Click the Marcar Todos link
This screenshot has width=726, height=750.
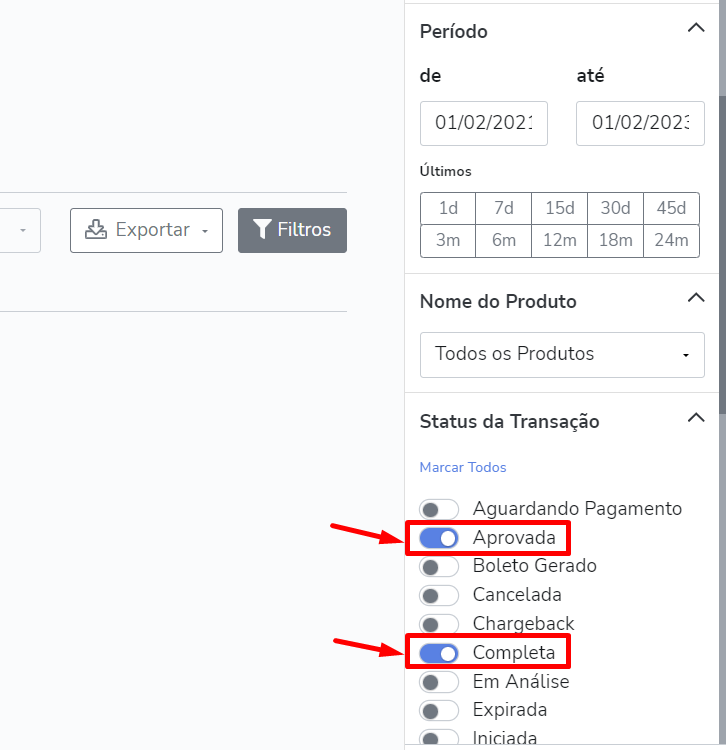click(x=463, y=467)
